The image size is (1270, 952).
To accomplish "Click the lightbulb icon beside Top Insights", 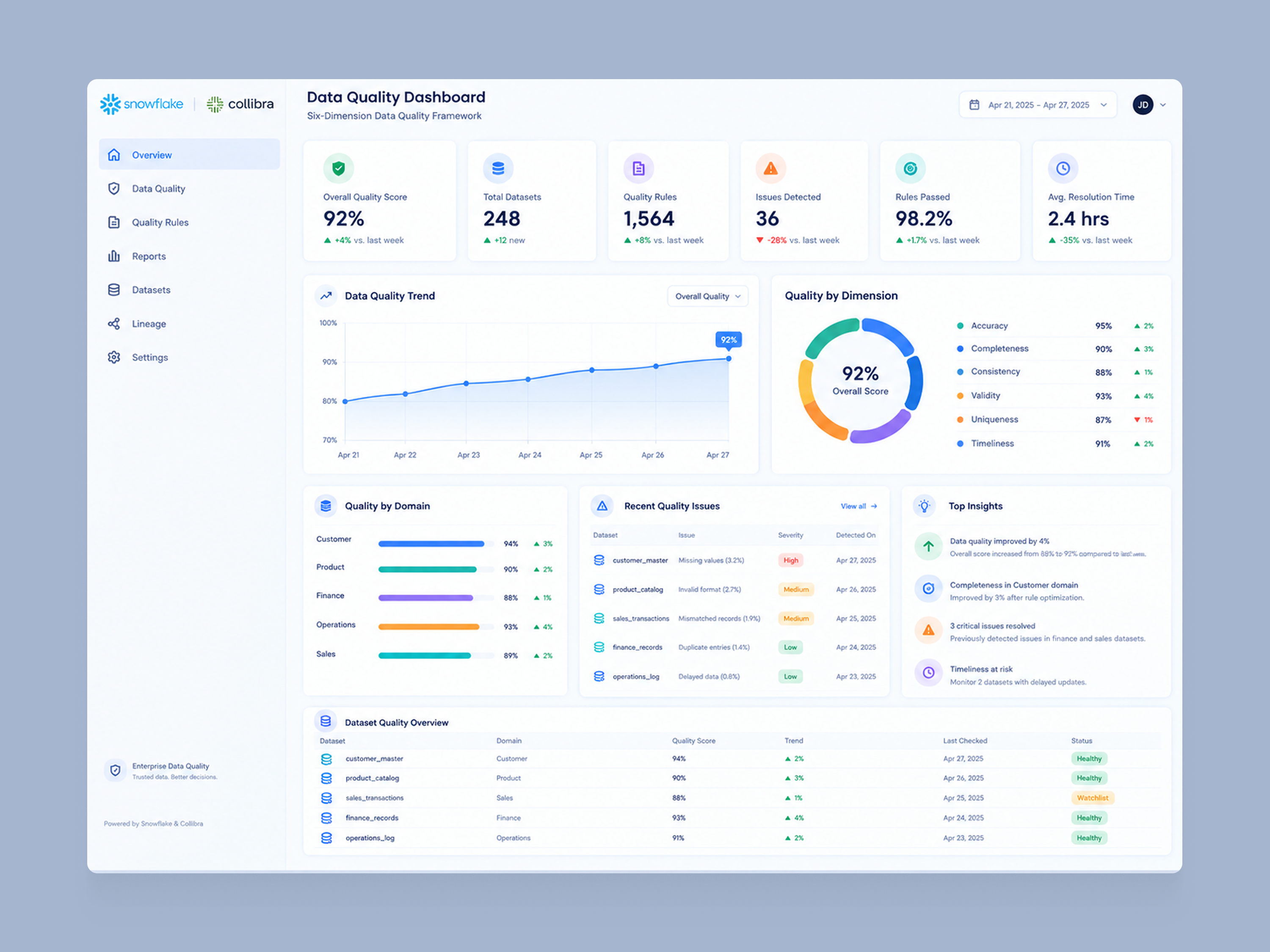I will tap(925, 506).
